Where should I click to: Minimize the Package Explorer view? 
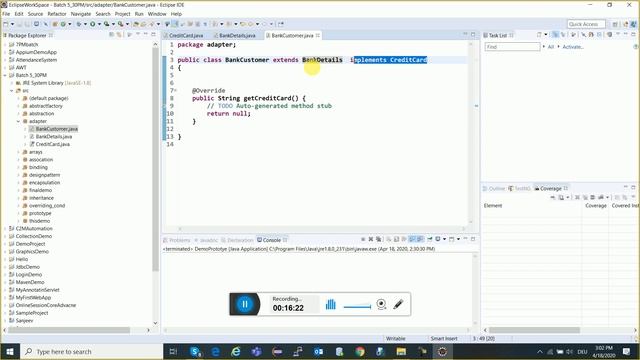(146, 35)
